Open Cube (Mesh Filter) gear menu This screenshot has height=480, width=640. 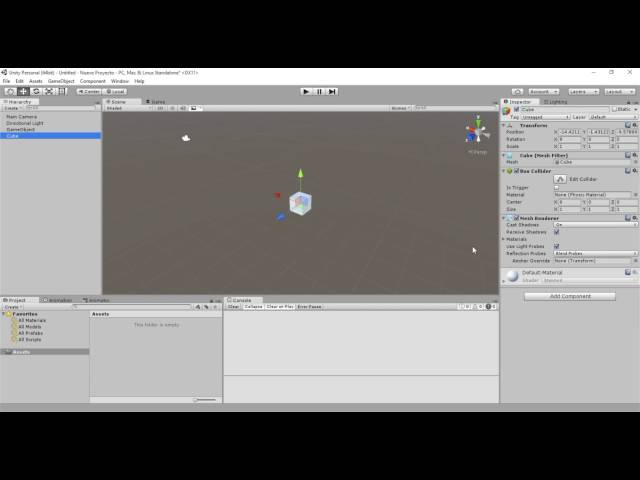[635, 155]
